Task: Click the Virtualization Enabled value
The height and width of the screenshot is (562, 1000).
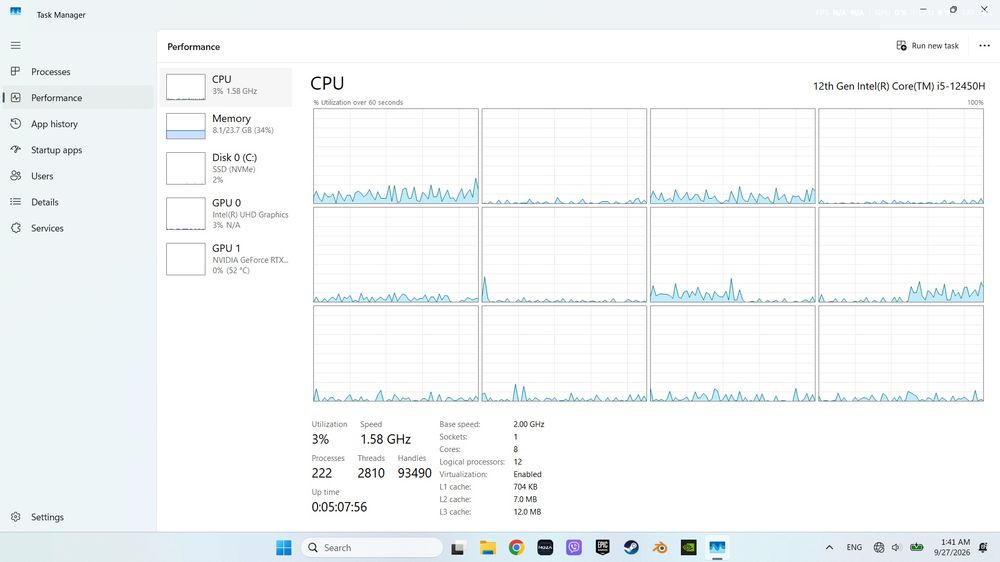Action: coord(527,474)
